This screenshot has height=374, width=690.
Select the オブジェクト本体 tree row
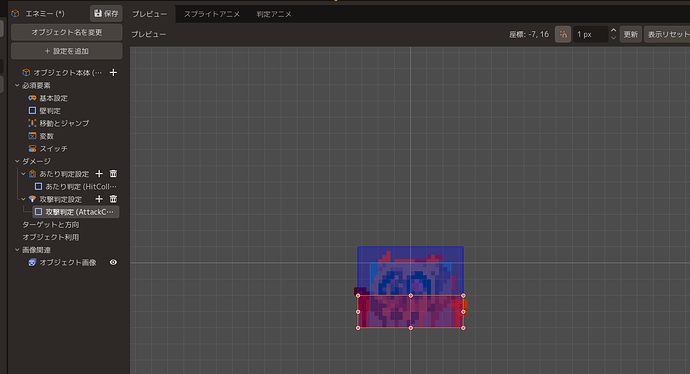[x=67, y=72]
